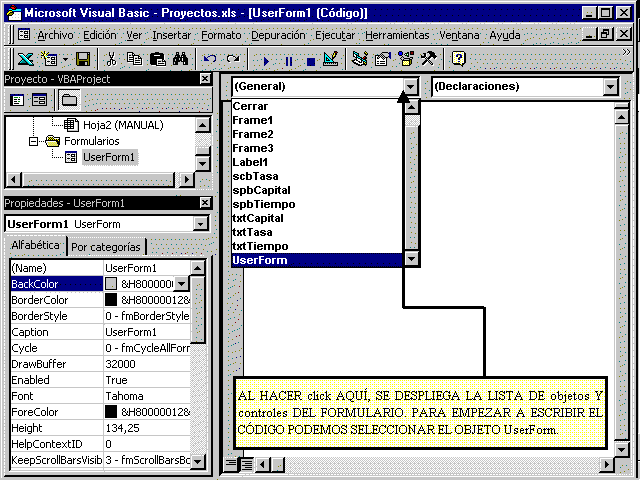Open the Ejecutar menu
Screen dimensions: 640x480
tap(335, 36)
